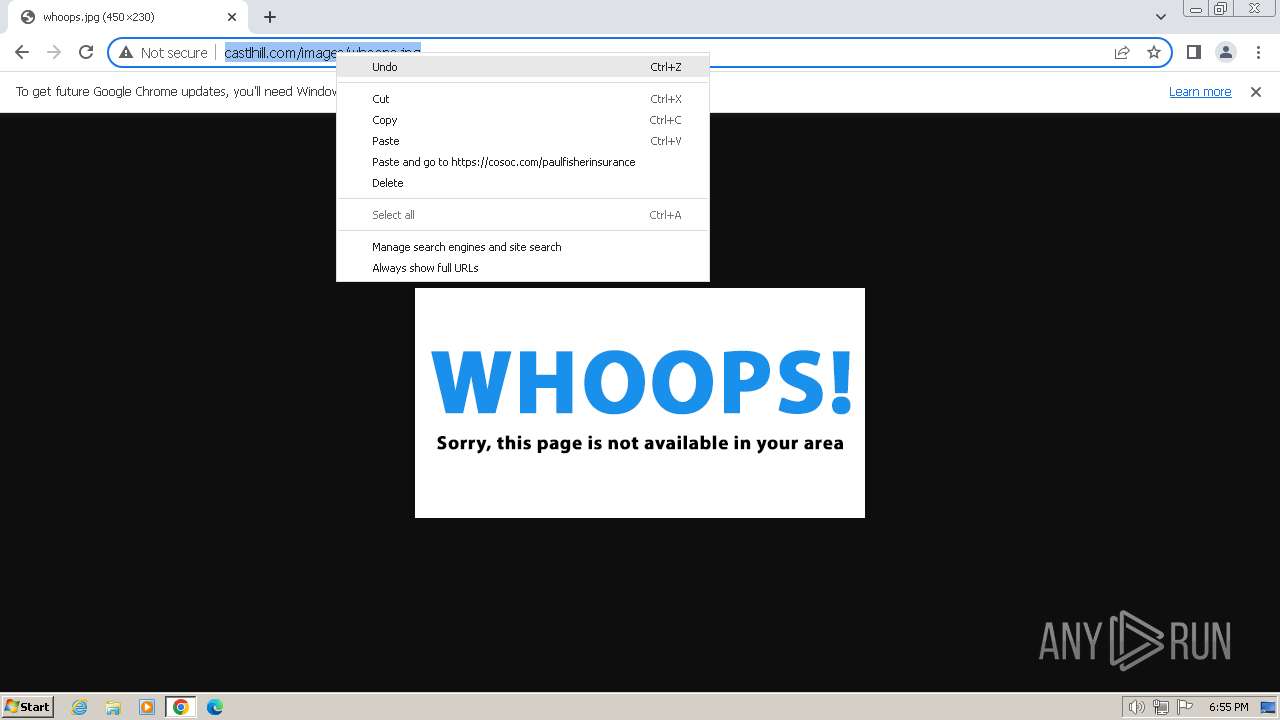Open Manage search engines and site search
This screenshot has width=1280, height=720.
[x=523, y=247]
